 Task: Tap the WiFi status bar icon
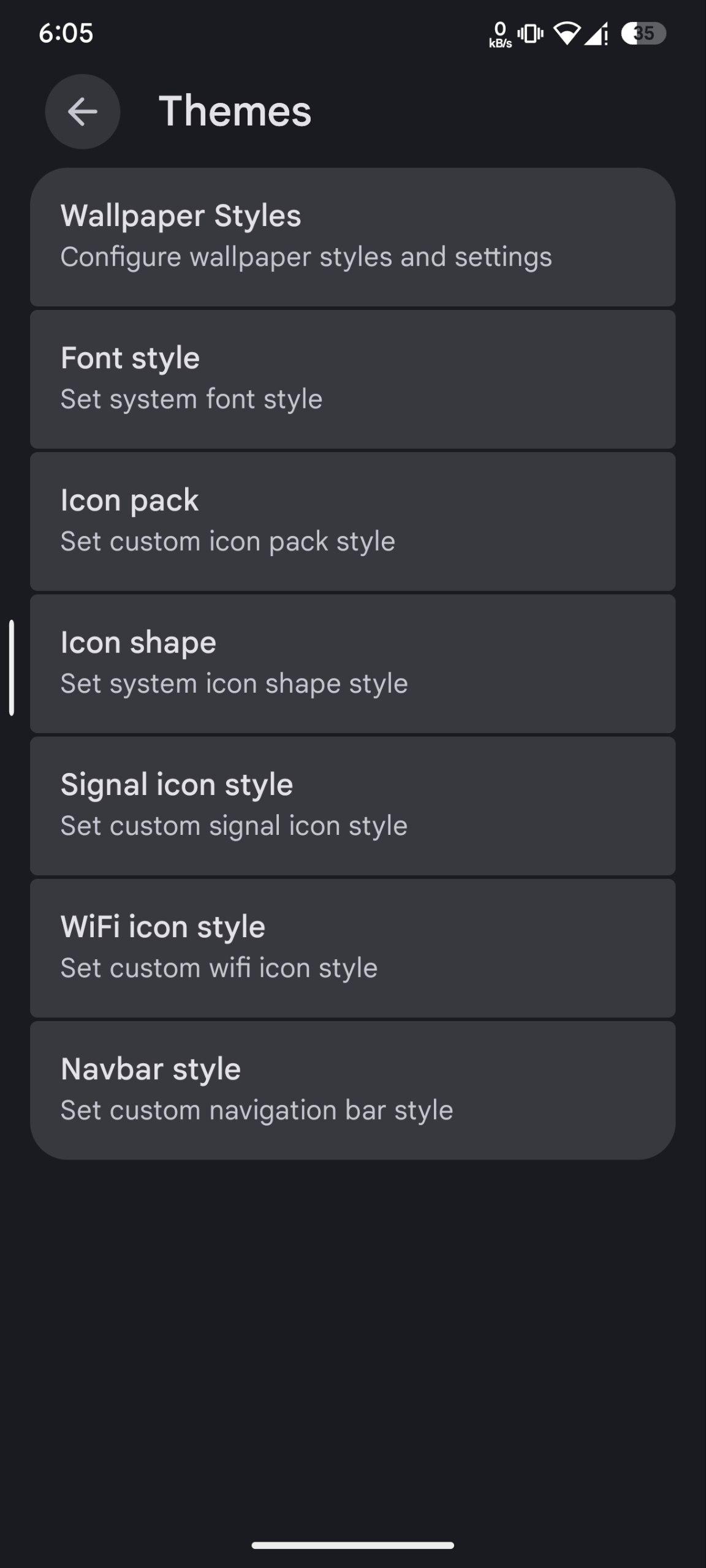(x=567, y=34)
